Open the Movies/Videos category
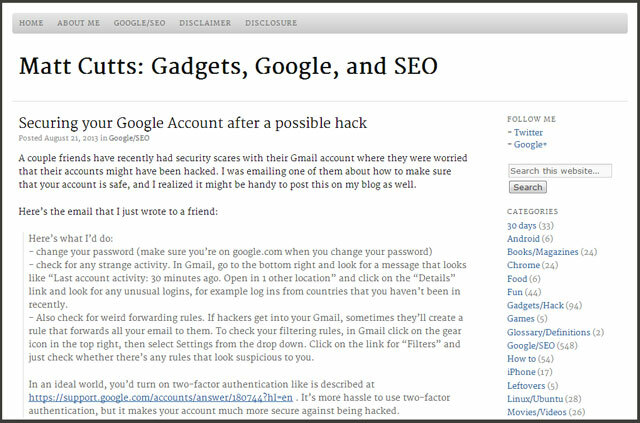640x423 pixels. point(536,412)
